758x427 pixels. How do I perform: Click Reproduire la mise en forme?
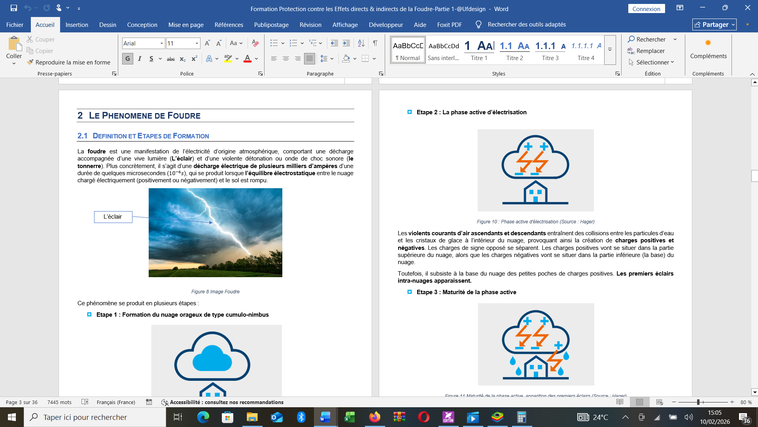[72, 62]
